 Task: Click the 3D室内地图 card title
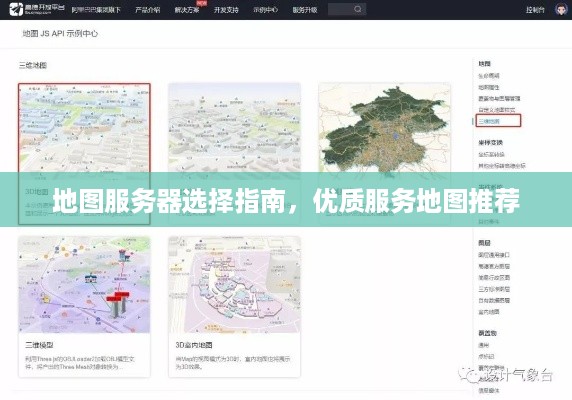[194, 345]
